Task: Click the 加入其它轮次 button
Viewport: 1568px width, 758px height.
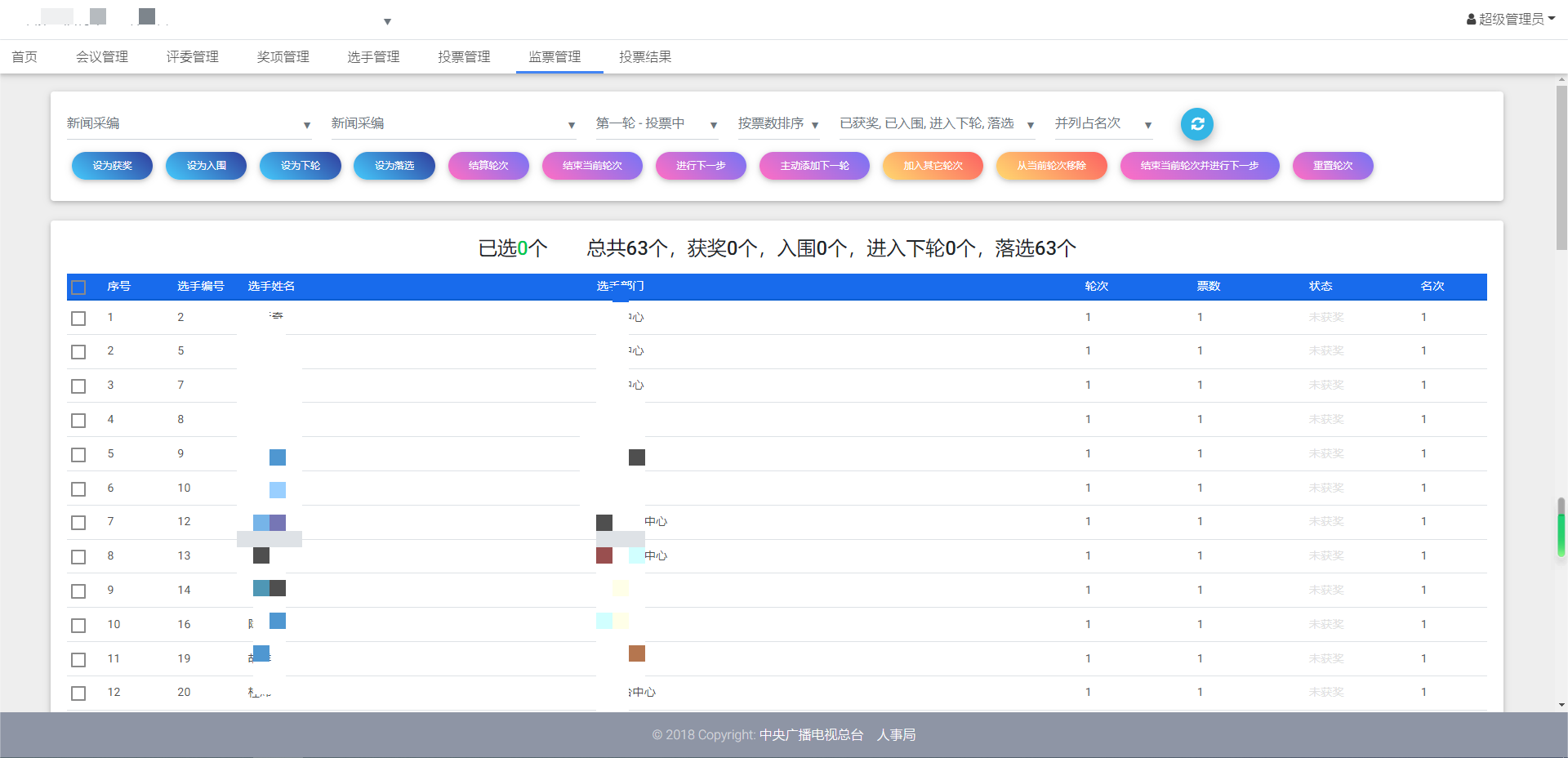Action: click(x=933, y=166)
